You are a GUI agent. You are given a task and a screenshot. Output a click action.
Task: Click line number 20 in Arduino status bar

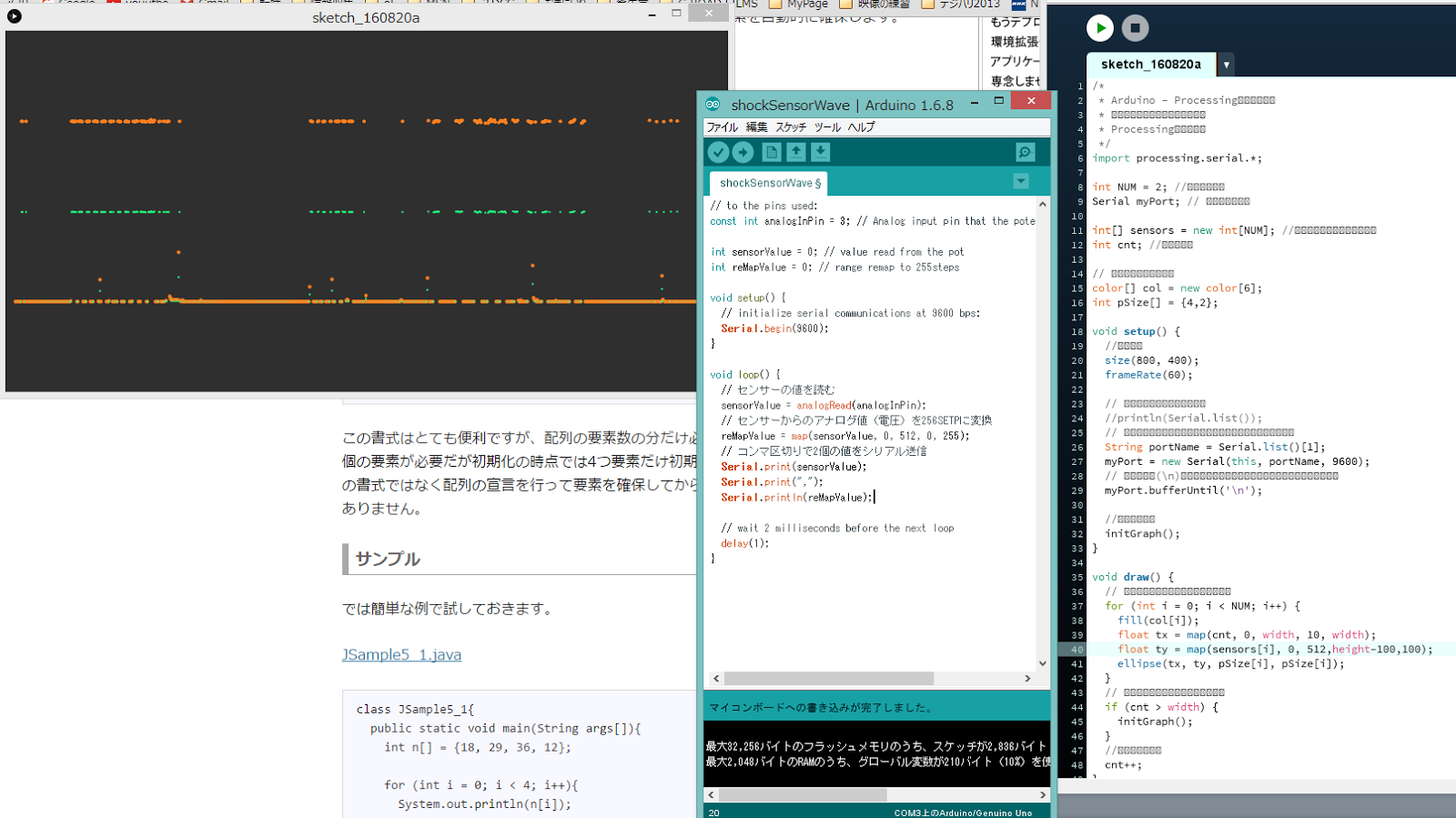[714, 813]
